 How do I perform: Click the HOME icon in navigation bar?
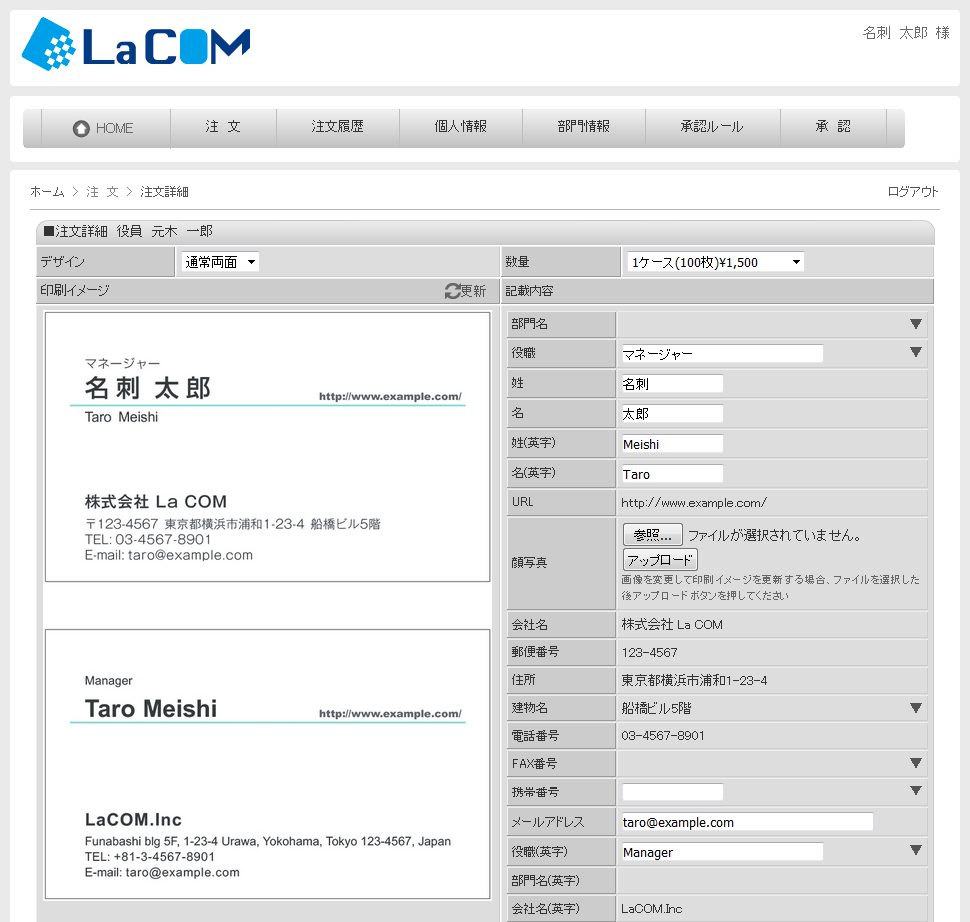click(x=81, y=128)
